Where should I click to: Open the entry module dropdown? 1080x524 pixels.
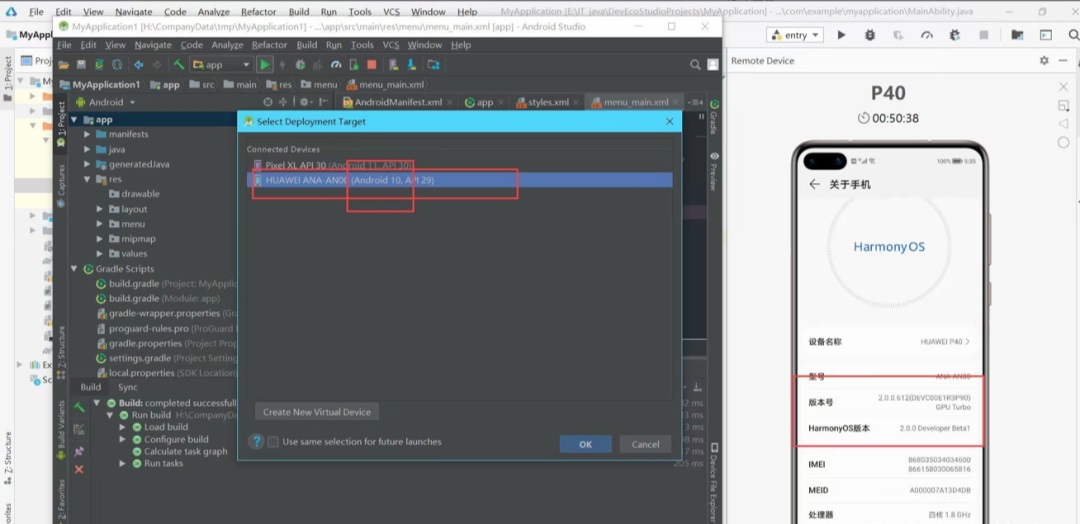[796, 35]
